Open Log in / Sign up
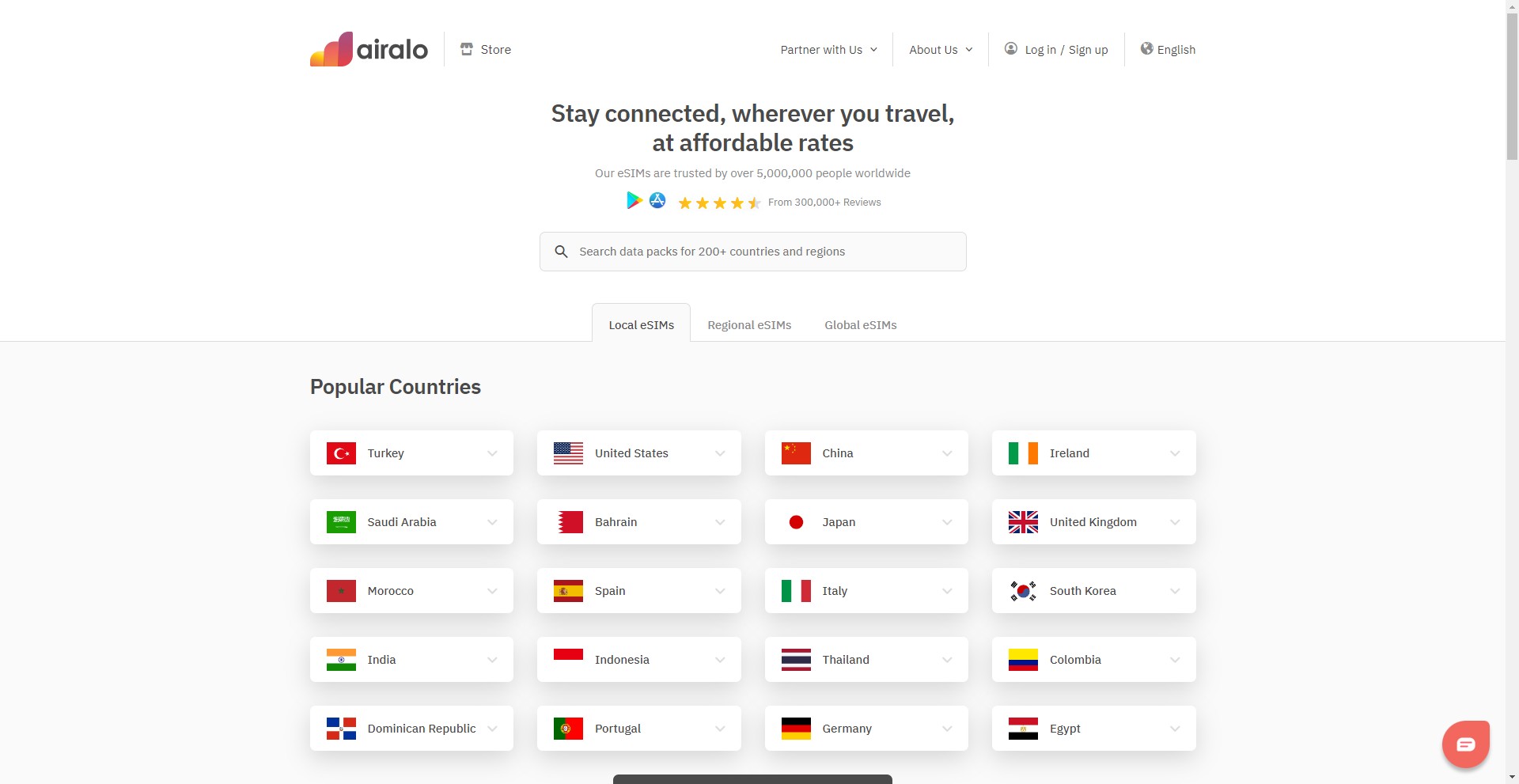1519x784 pixels. [1065, 50]
